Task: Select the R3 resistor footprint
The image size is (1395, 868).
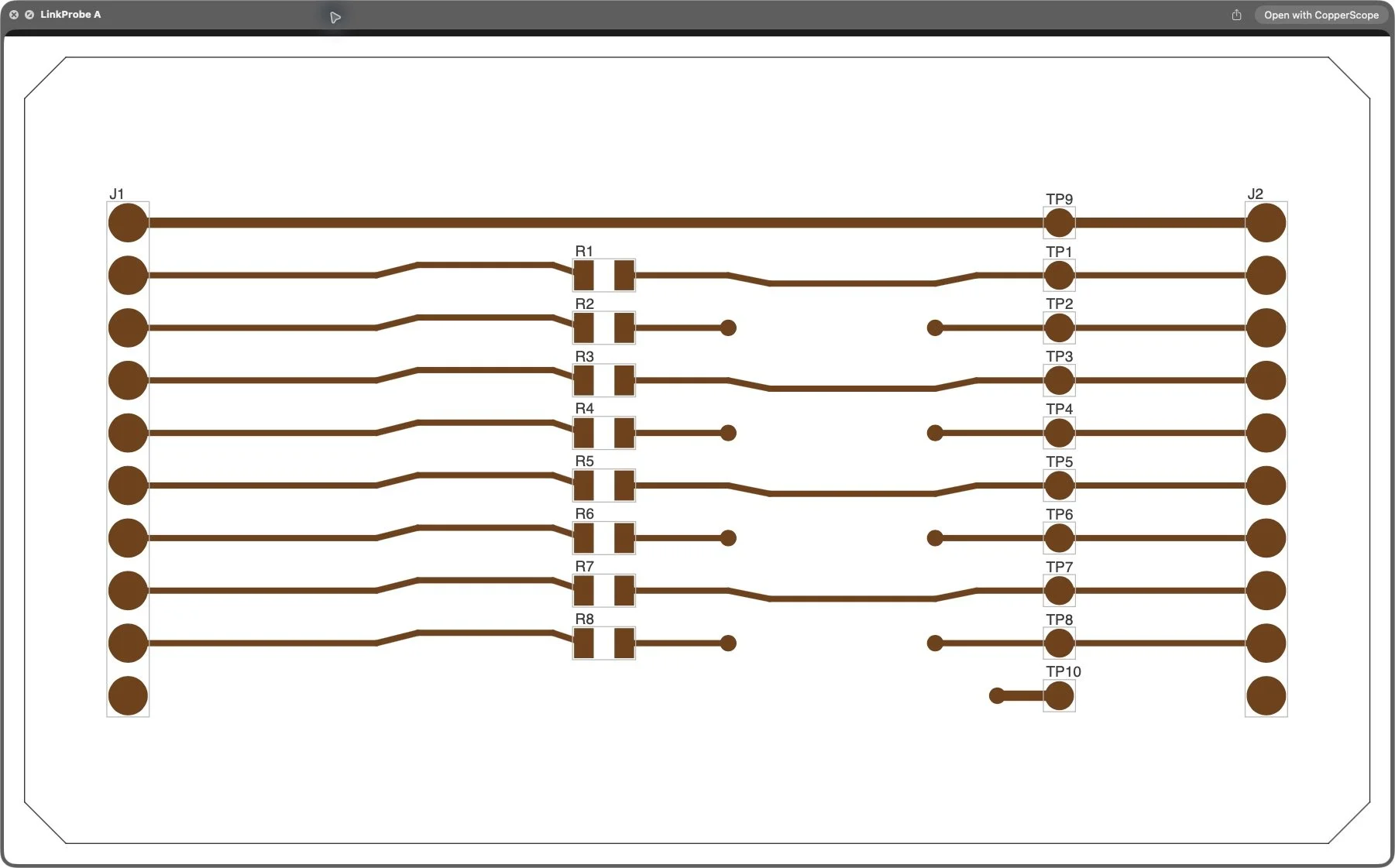Action: coord(604,381)
